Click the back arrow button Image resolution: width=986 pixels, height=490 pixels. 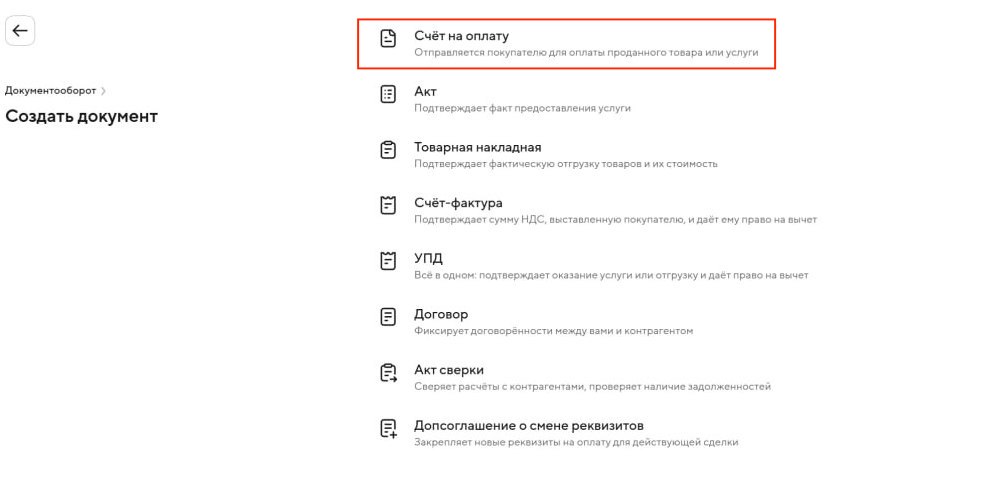20,31
